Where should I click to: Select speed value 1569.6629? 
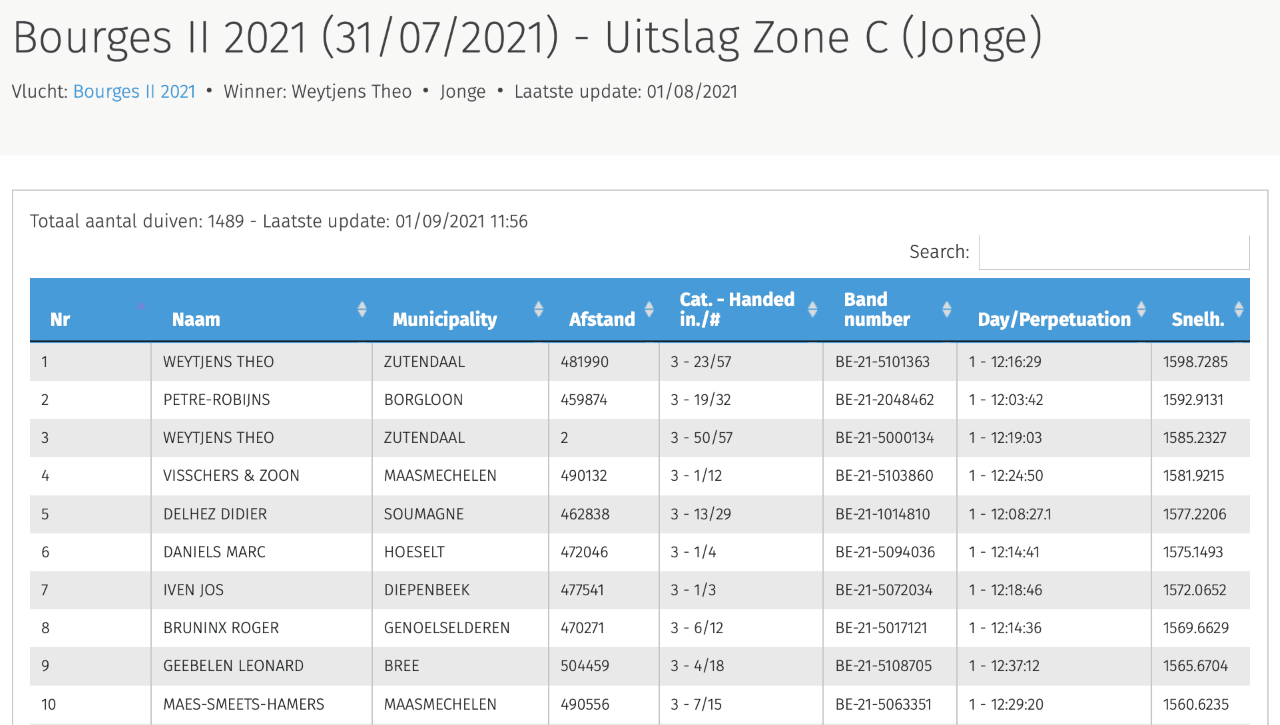1195,628
